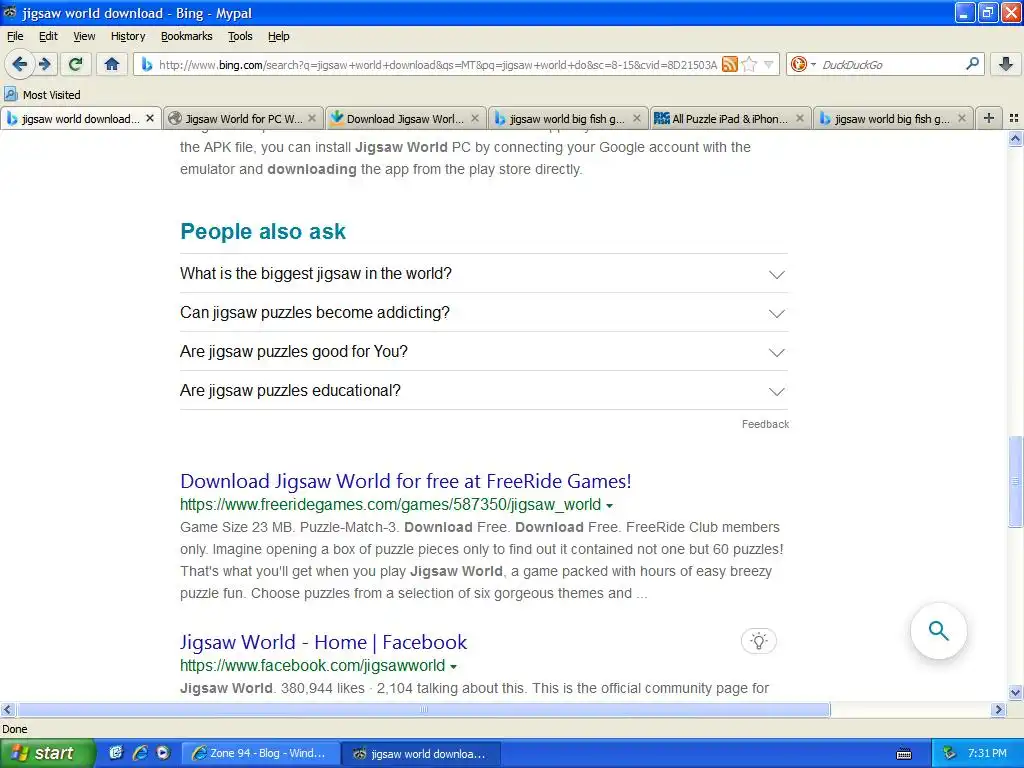Open facebook.com/jigsawworld URL dropdown arrow
This screenshot has height=768, width=1024.
(453, 667)
